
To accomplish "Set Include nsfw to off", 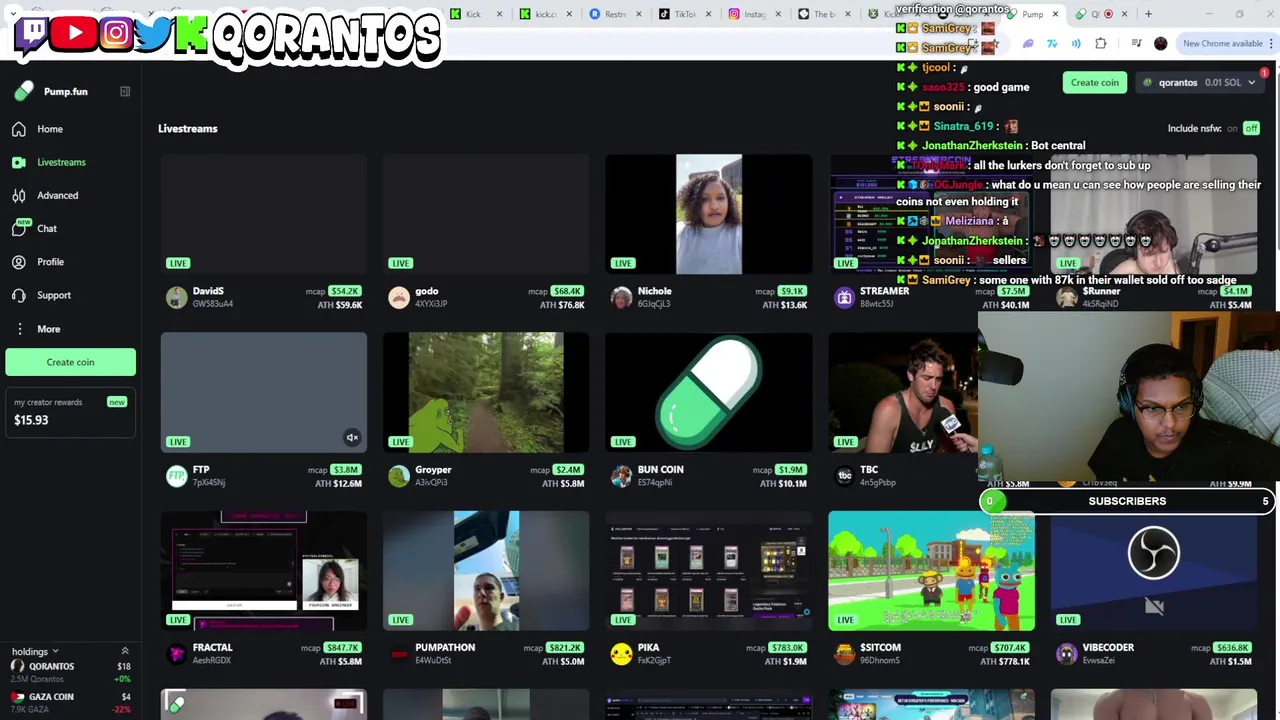I will 1251,128.
